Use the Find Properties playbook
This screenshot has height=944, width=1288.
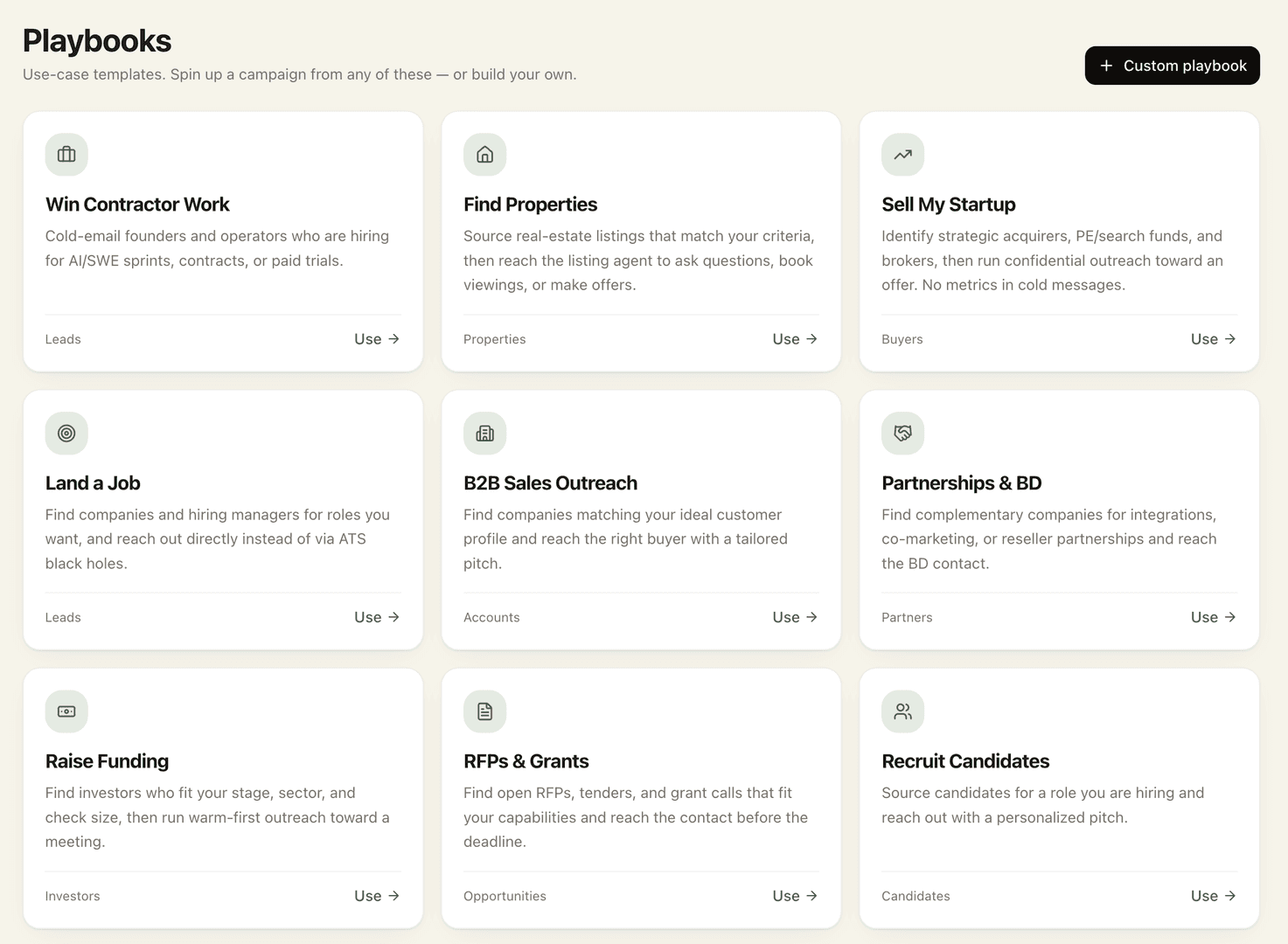coord(795,339)
